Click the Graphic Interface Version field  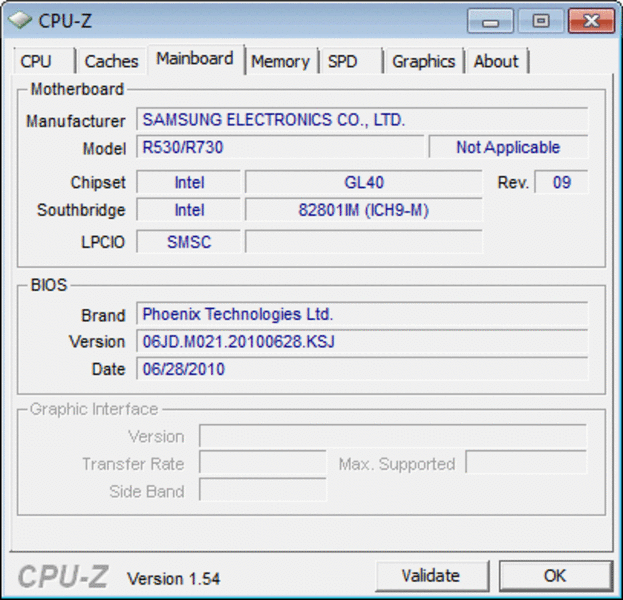(393, 436)
